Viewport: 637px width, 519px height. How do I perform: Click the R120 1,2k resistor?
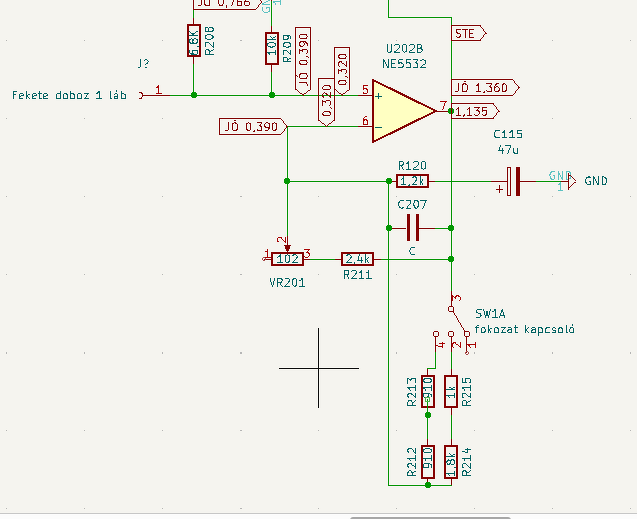point(412,181)
